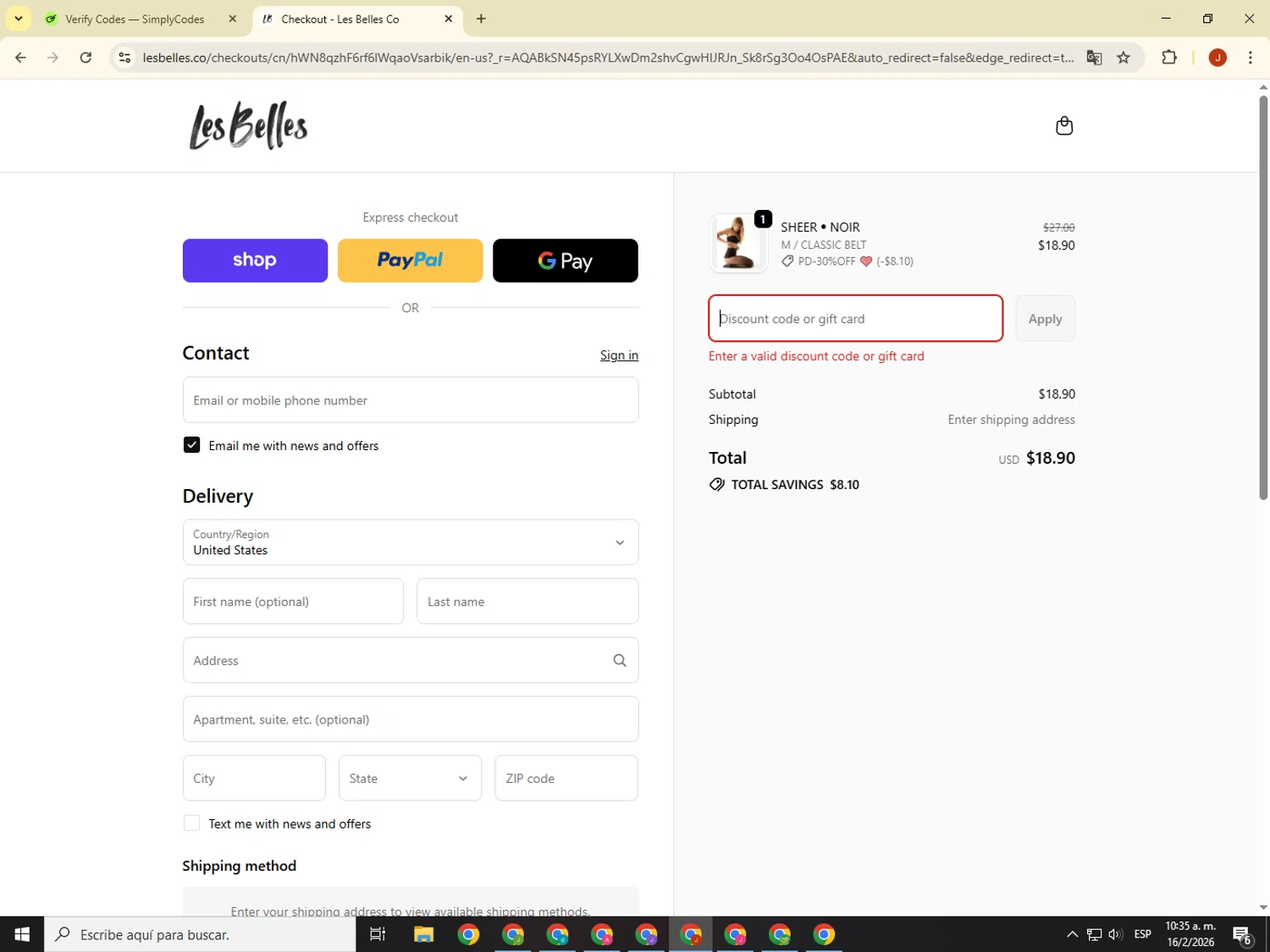Open the Windows Start menu
The height and width of the screenshot is (952, 1270).
(22, 934)
